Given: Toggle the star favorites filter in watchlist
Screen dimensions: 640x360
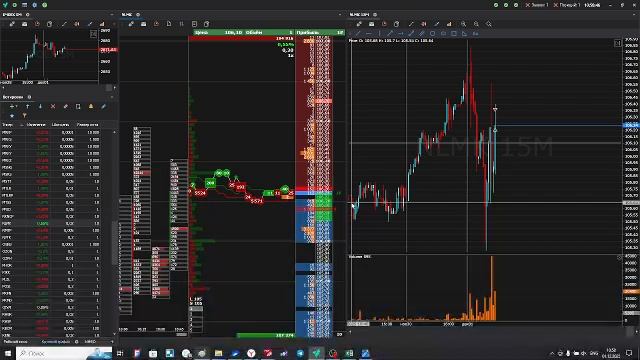Looking at the screenshot, I should (12, 116).
